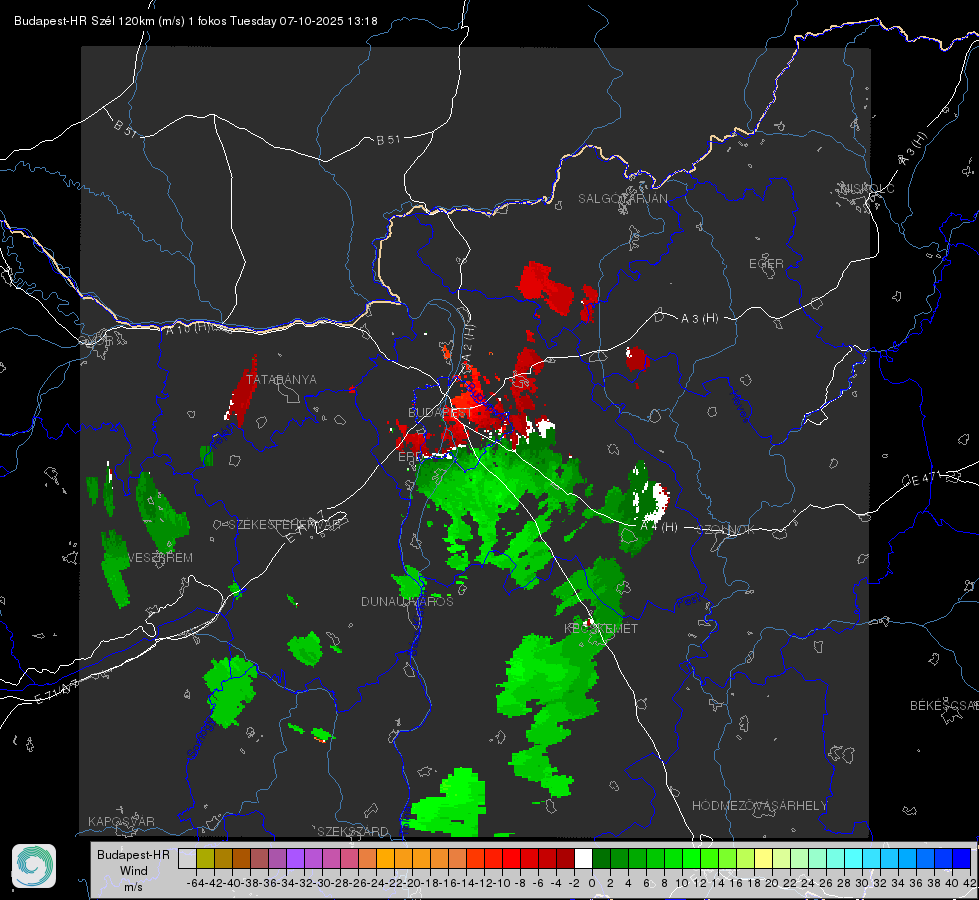Click the DUNAUJVAROS city label

coord(407,601)
